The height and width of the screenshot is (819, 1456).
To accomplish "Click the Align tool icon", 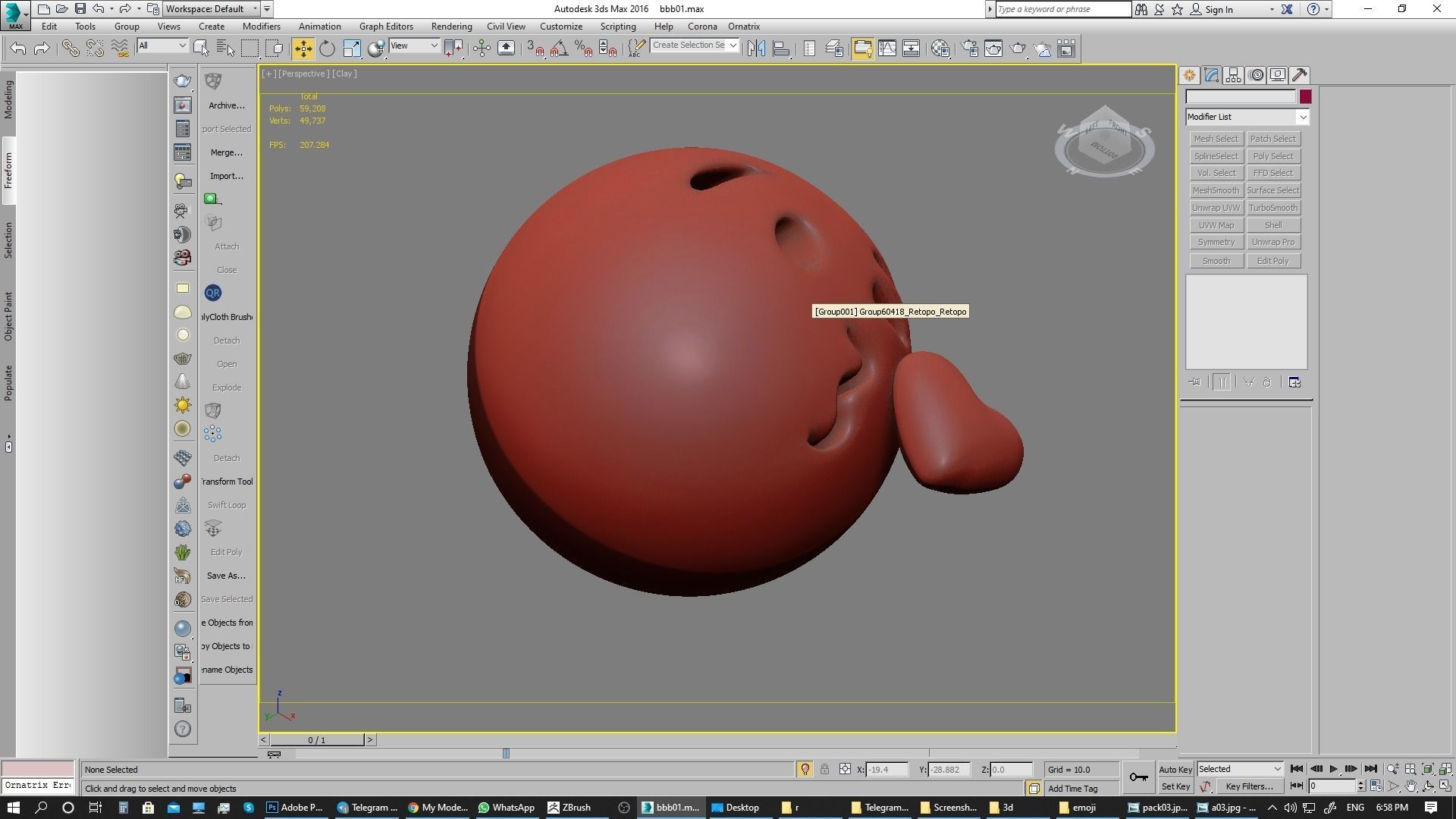I will [x=781, y=49].
